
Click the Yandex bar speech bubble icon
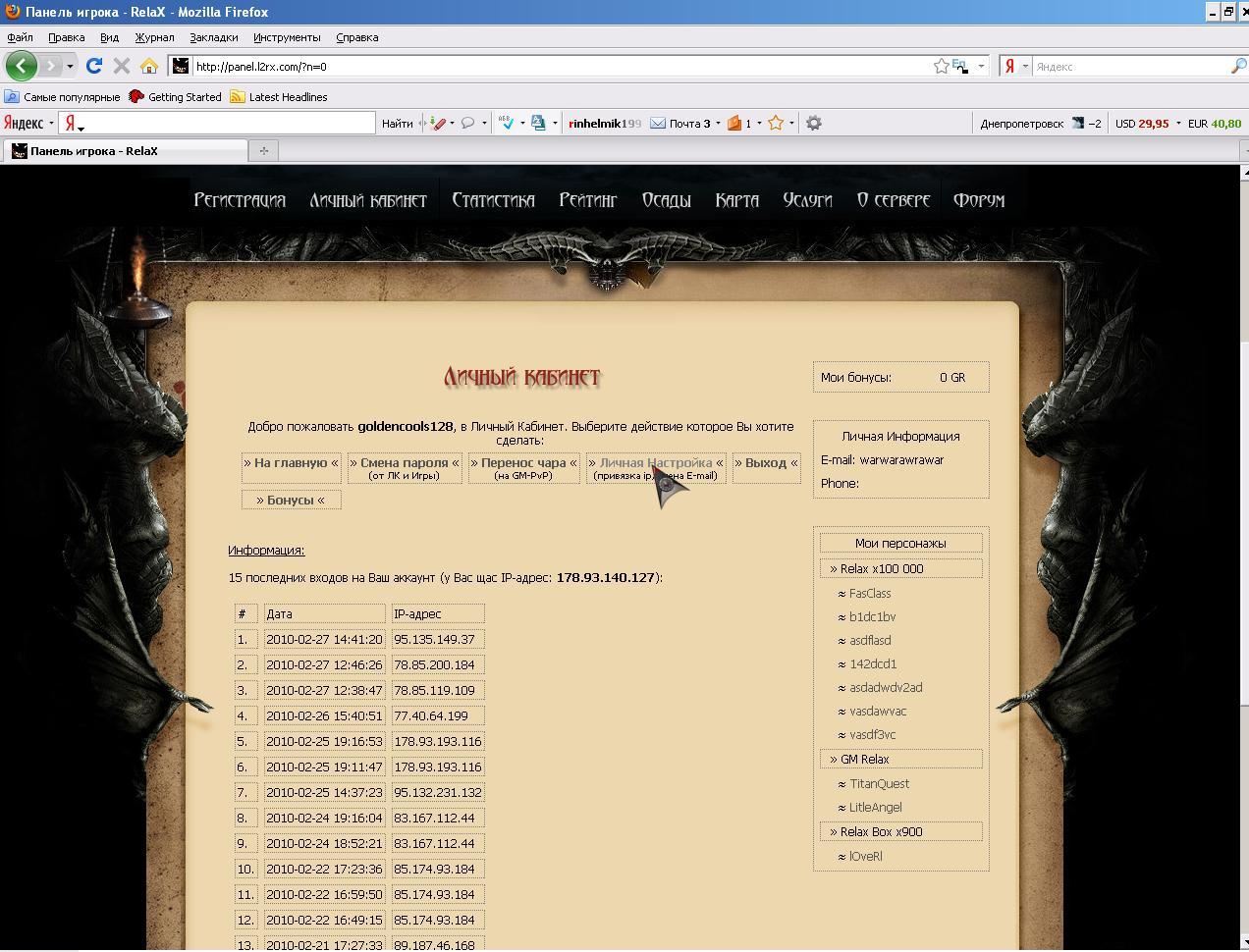468,123
